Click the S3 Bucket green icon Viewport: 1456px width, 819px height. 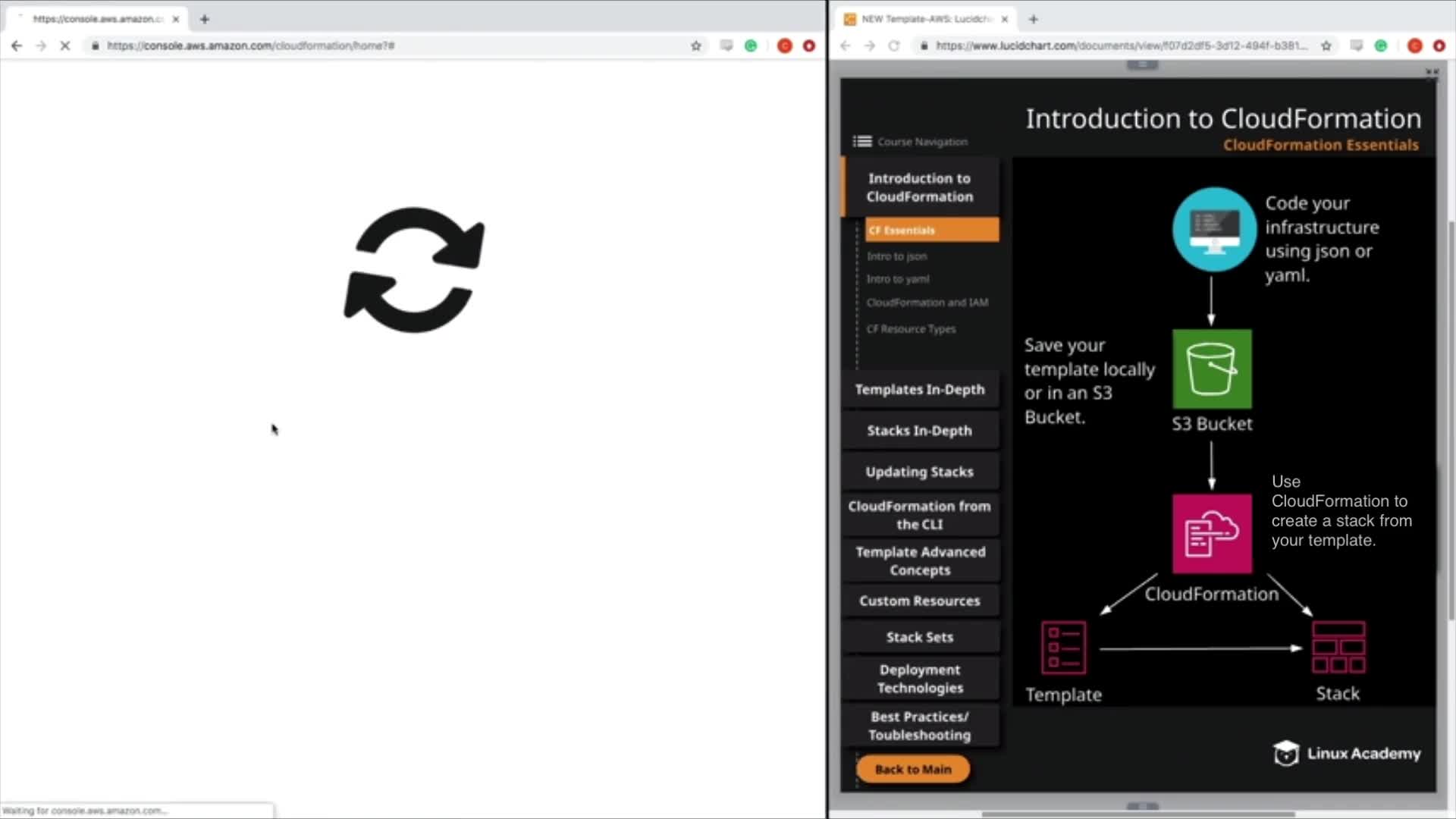coord(1211,369)
